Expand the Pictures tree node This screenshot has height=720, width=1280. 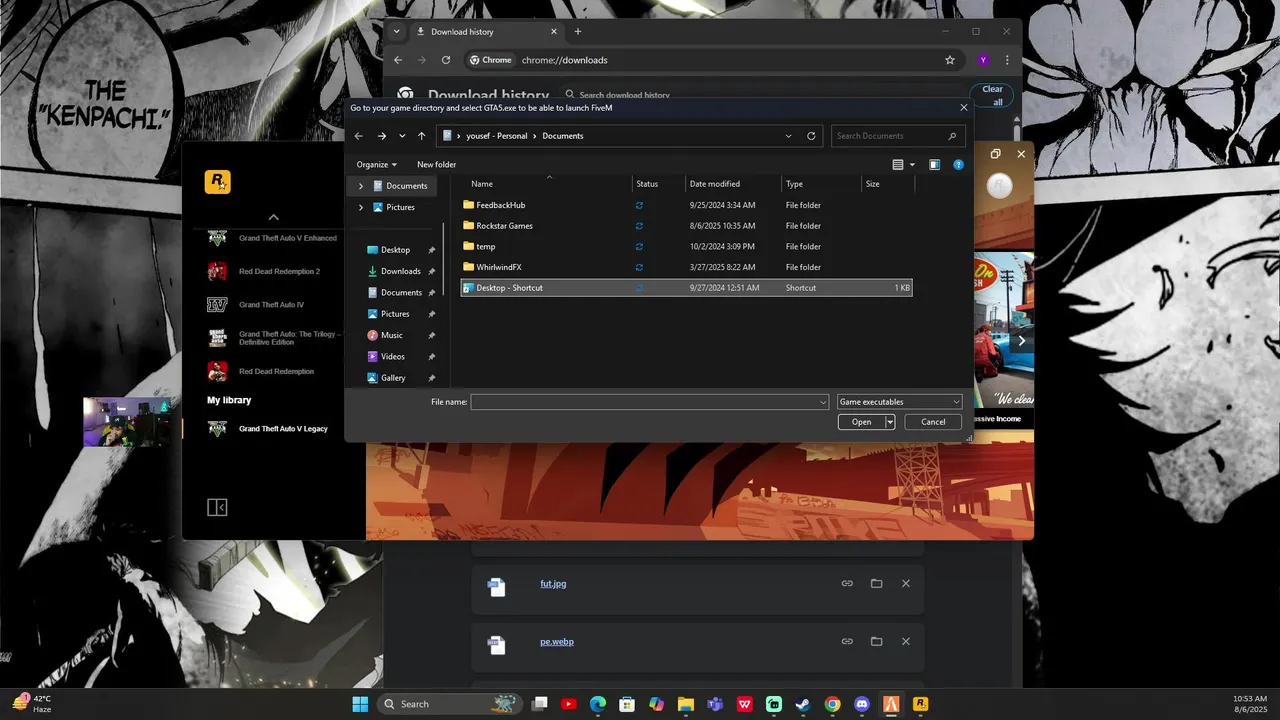point(361,207)
